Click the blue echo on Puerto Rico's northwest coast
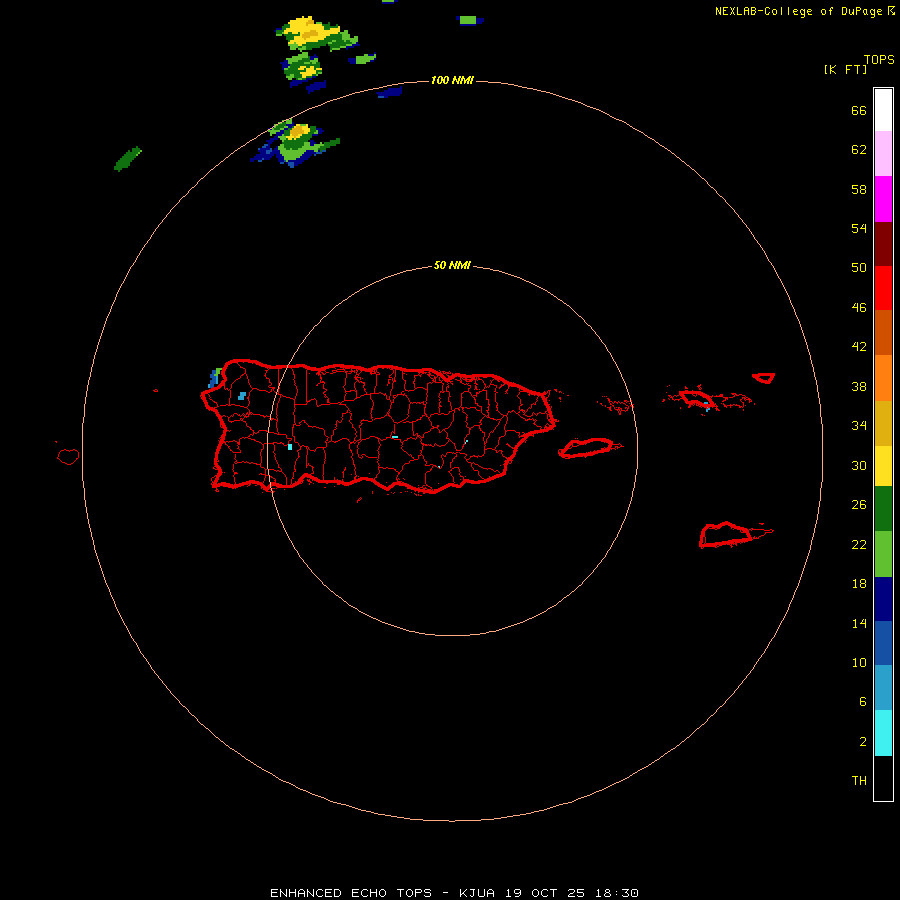This screenshot has width=900, height=900. [x=215, y=378]
